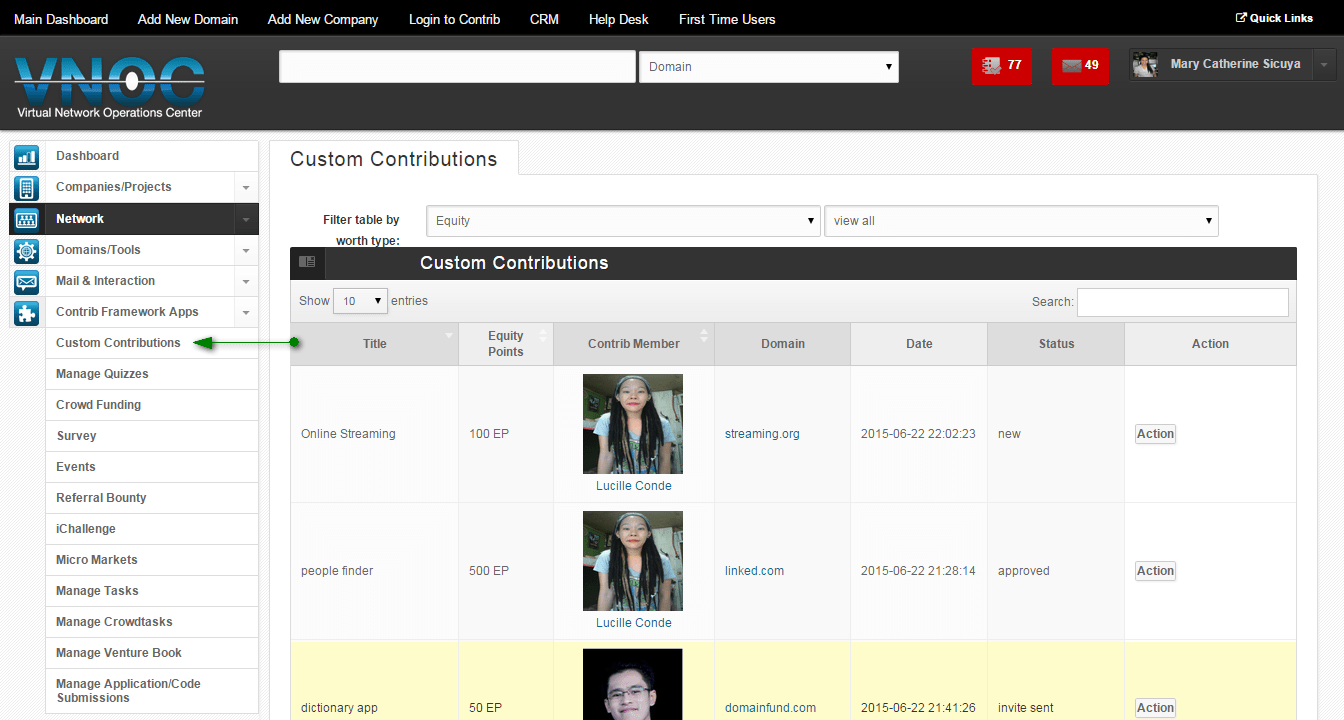The width and height of the screenshot is (1344, 720).
Task: Open Manage Tasks in the sidebar
Action: pos(152,591)
